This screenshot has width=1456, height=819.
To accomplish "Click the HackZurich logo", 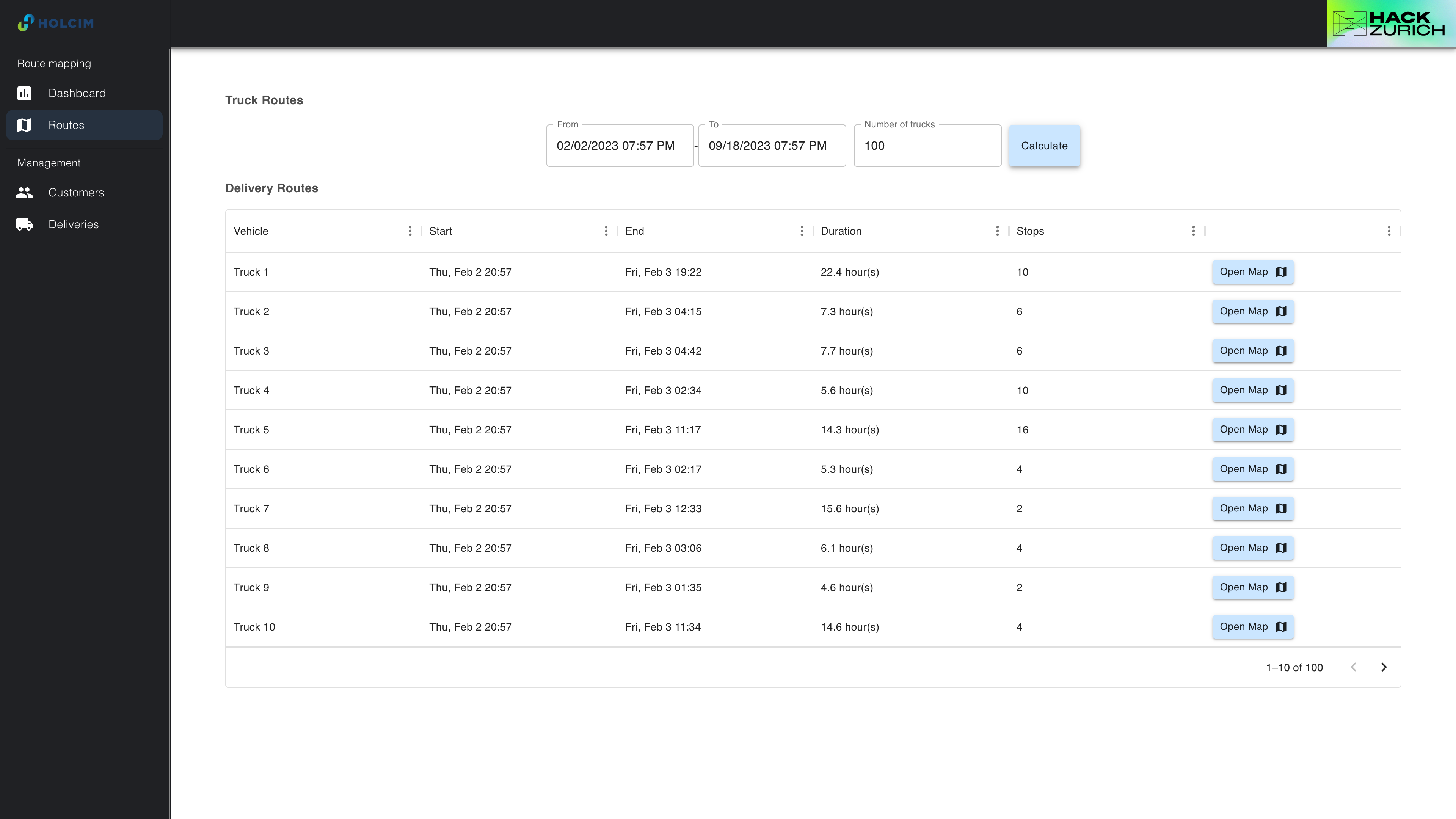I will pyautogui.click(x=1389, y=24).
